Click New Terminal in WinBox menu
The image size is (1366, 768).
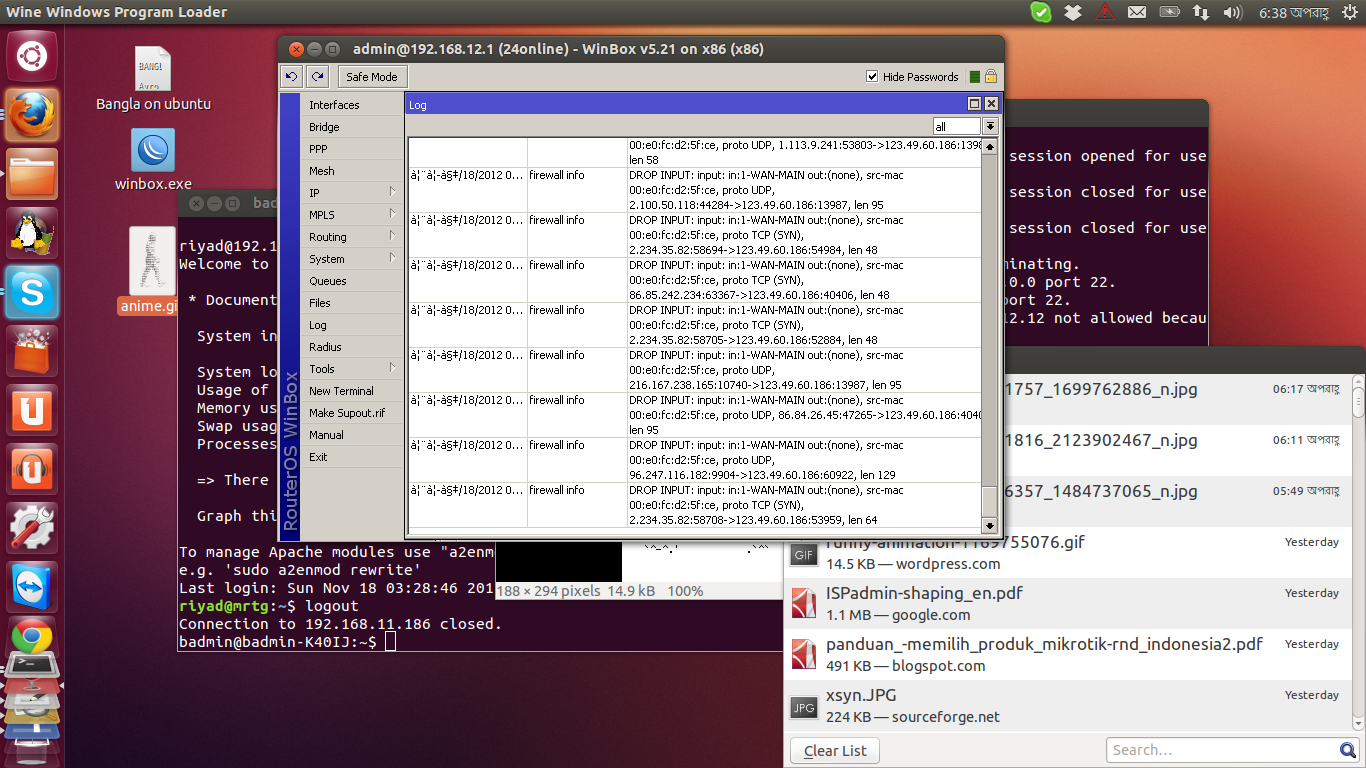point(352,391)
